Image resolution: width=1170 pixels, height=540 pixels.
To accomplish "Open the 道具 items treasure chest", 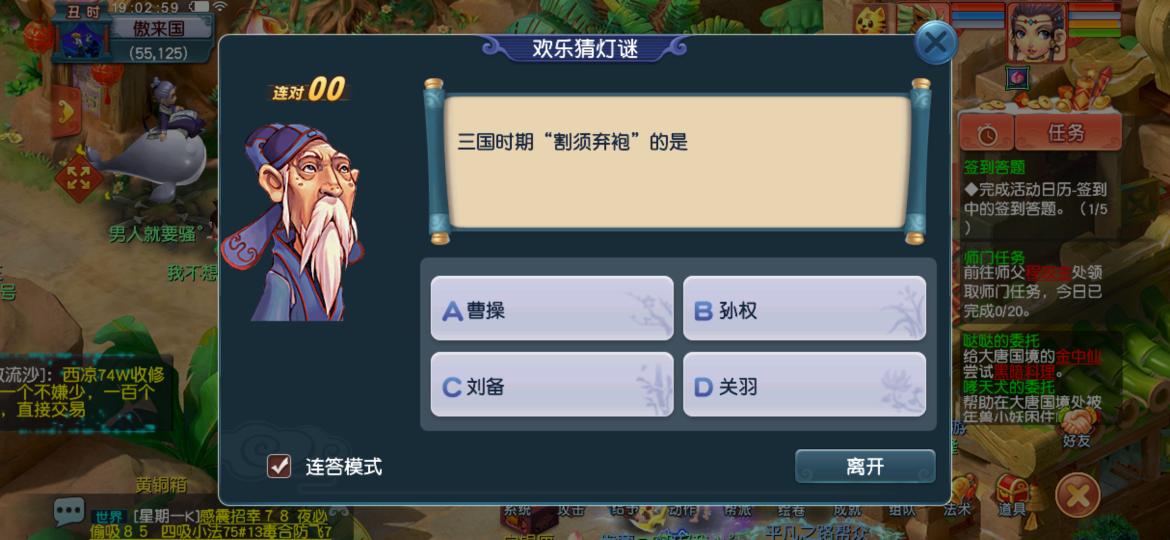I will (x=1013, y=495).
